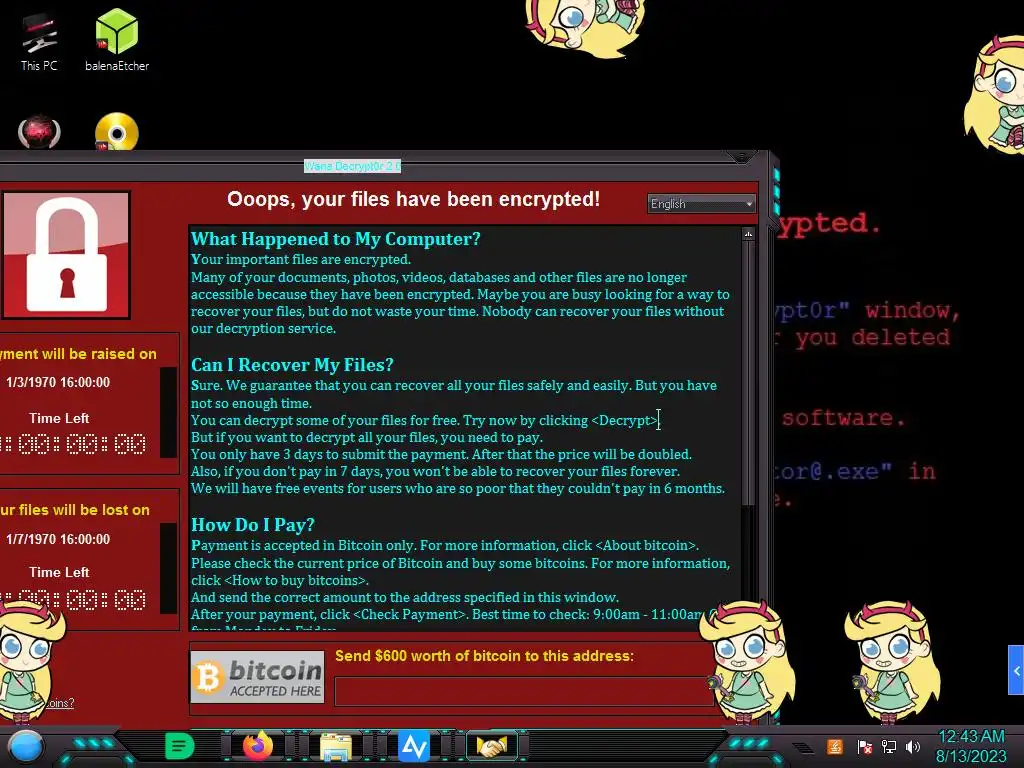Click line "You only have 3 days to submit"
1024x768 pixels.
(x=441, y=455)
